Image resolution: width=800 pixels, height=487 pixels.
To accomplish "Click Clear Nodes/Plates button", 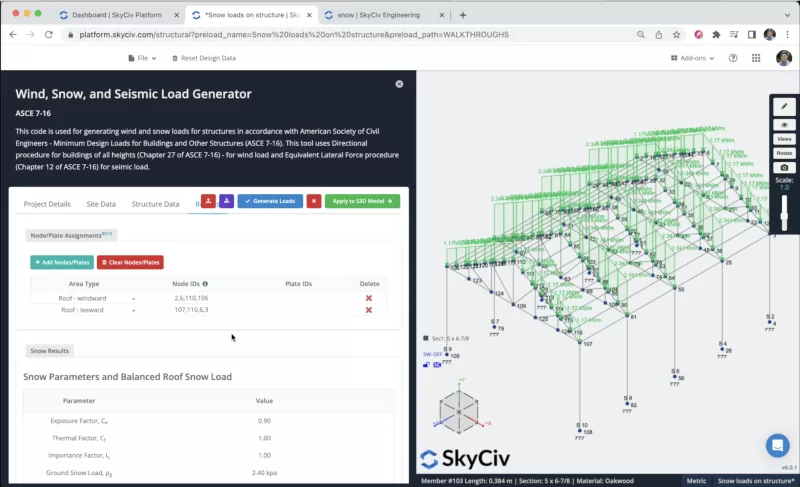I will 130,262.
